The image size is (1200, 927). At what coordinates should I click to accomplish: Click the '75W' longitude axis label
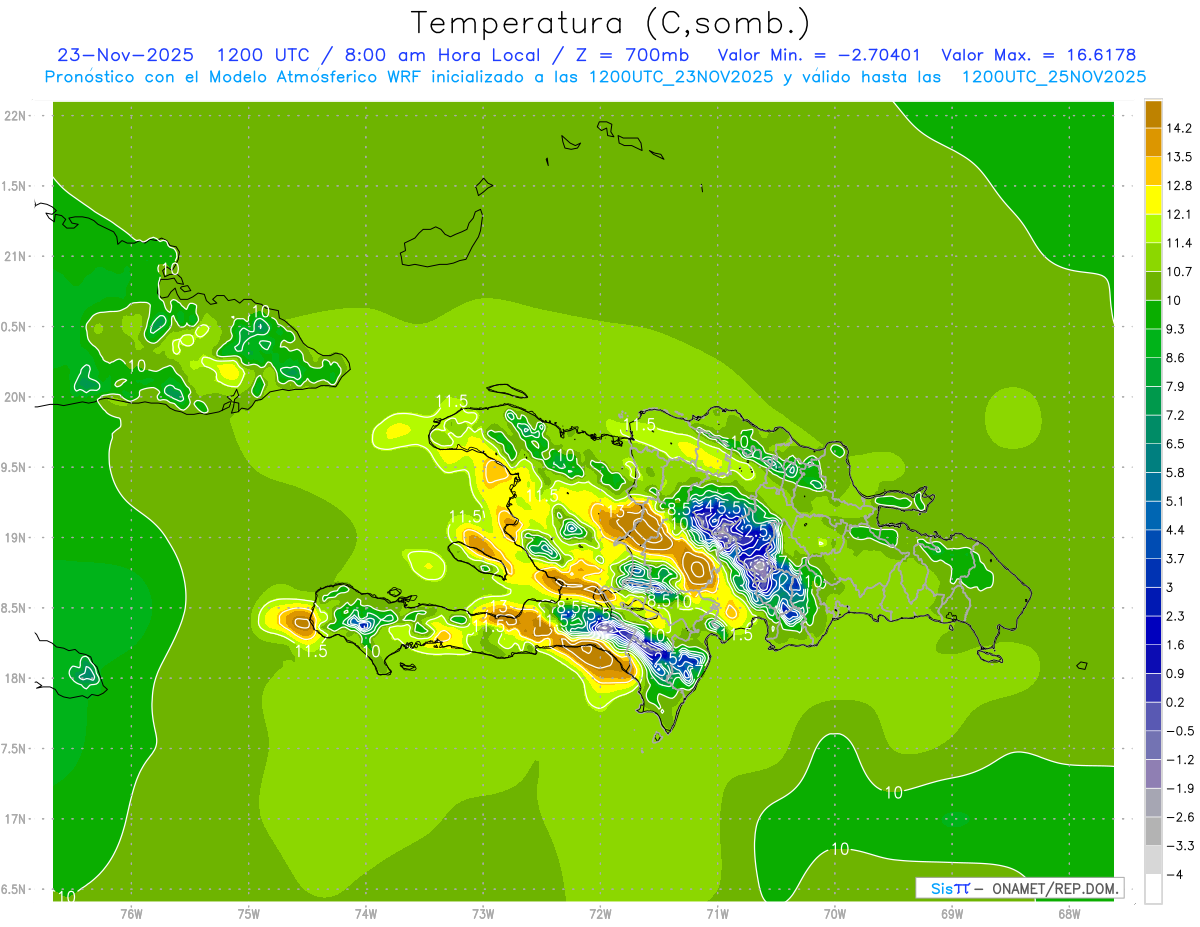click(249, 914)
